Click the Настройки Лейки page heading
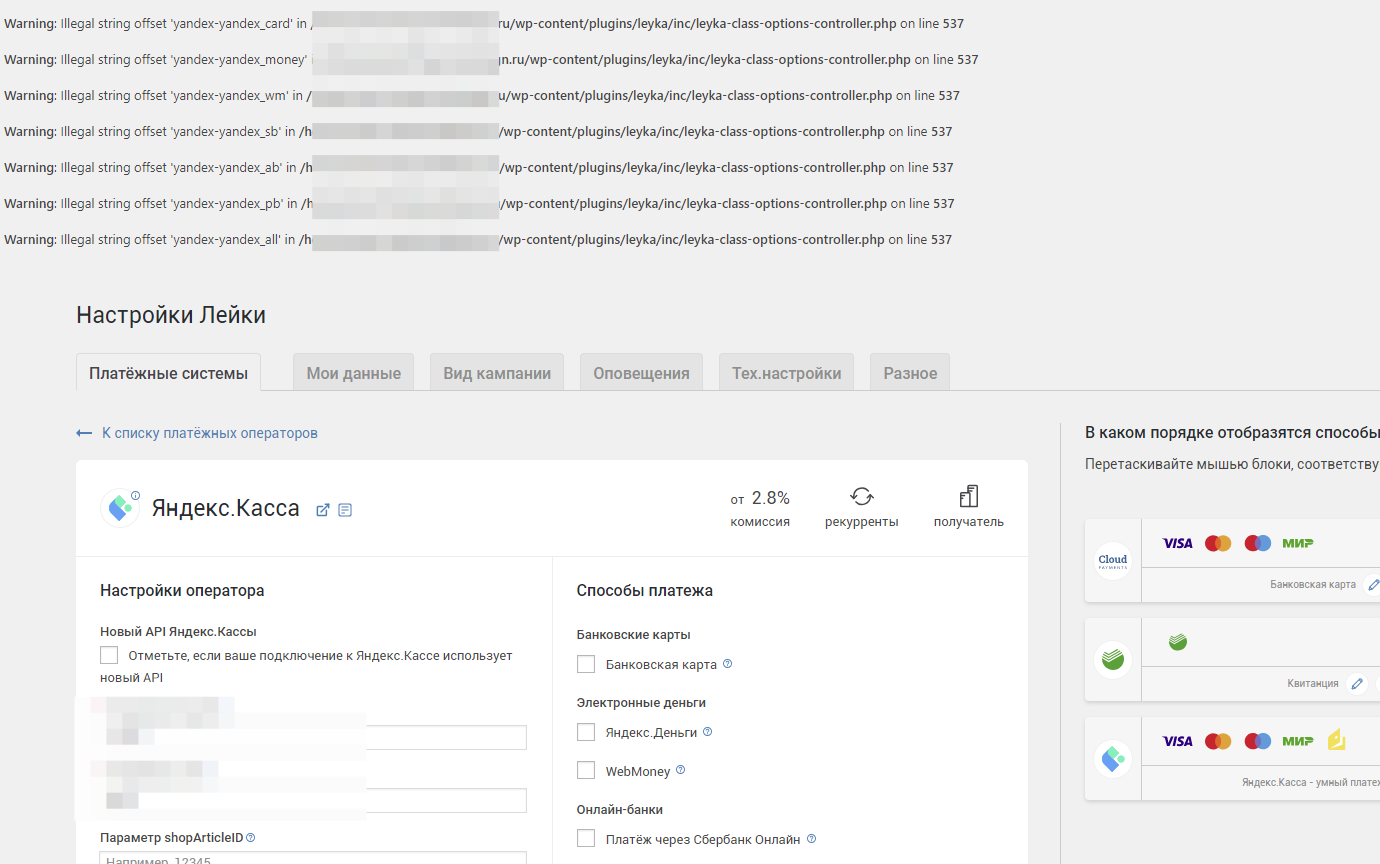 (x=171, y=315)
